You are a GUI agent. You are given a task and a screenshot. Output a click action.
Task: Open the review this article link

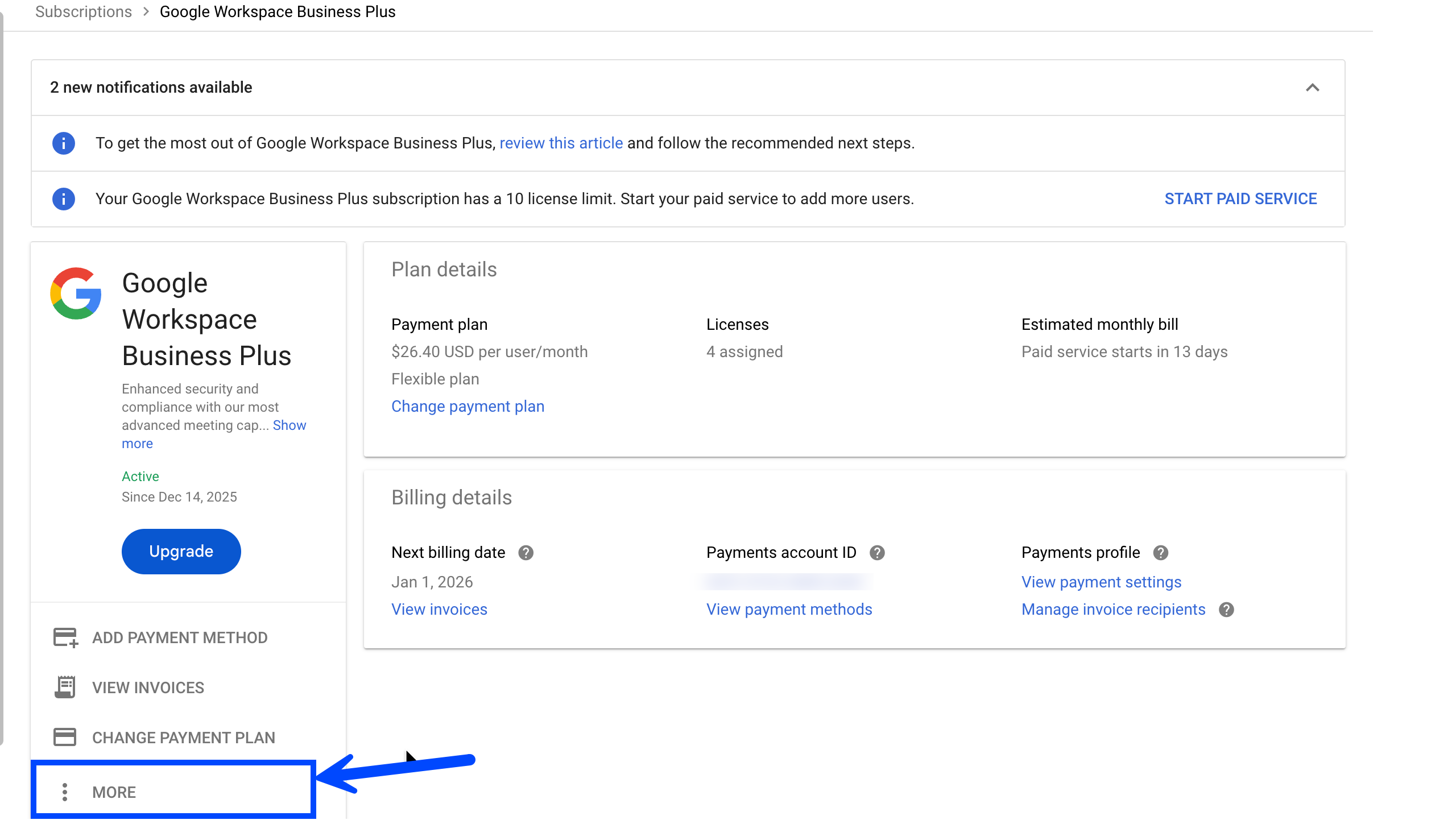pyautogui.click(x=561, y=143)
